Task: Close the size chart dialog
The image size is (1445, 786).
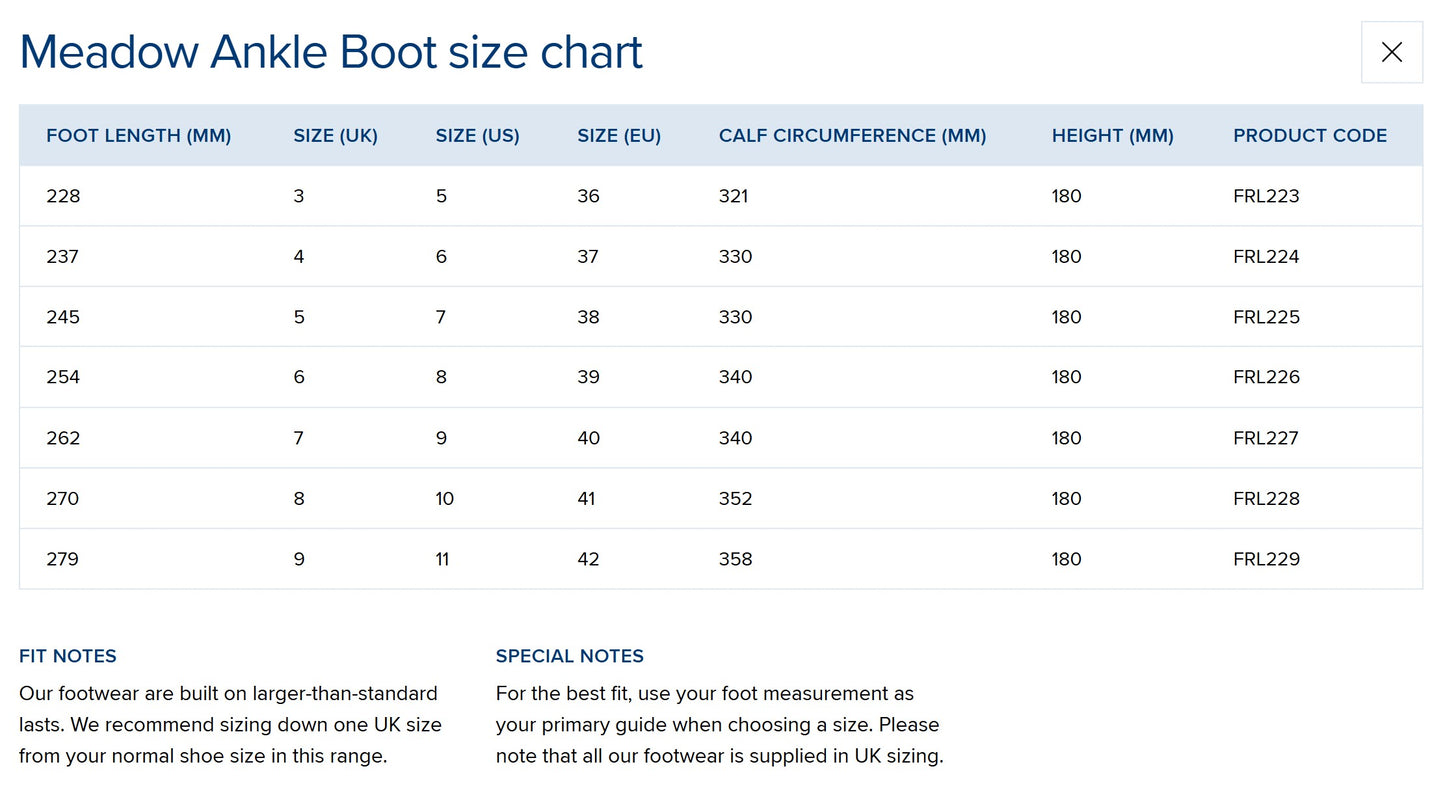Action: [1391, 52]
